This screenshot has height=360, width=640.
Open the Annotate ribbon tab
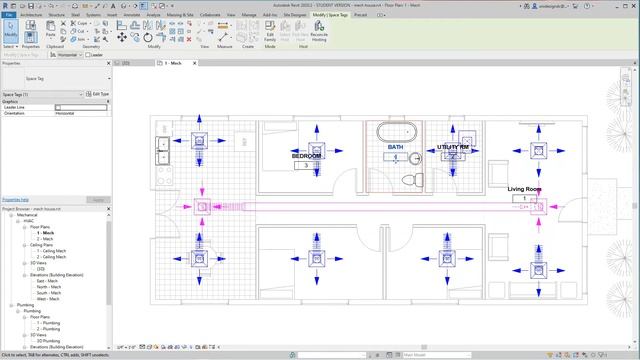pyautogui.click(x=132, y=15)
